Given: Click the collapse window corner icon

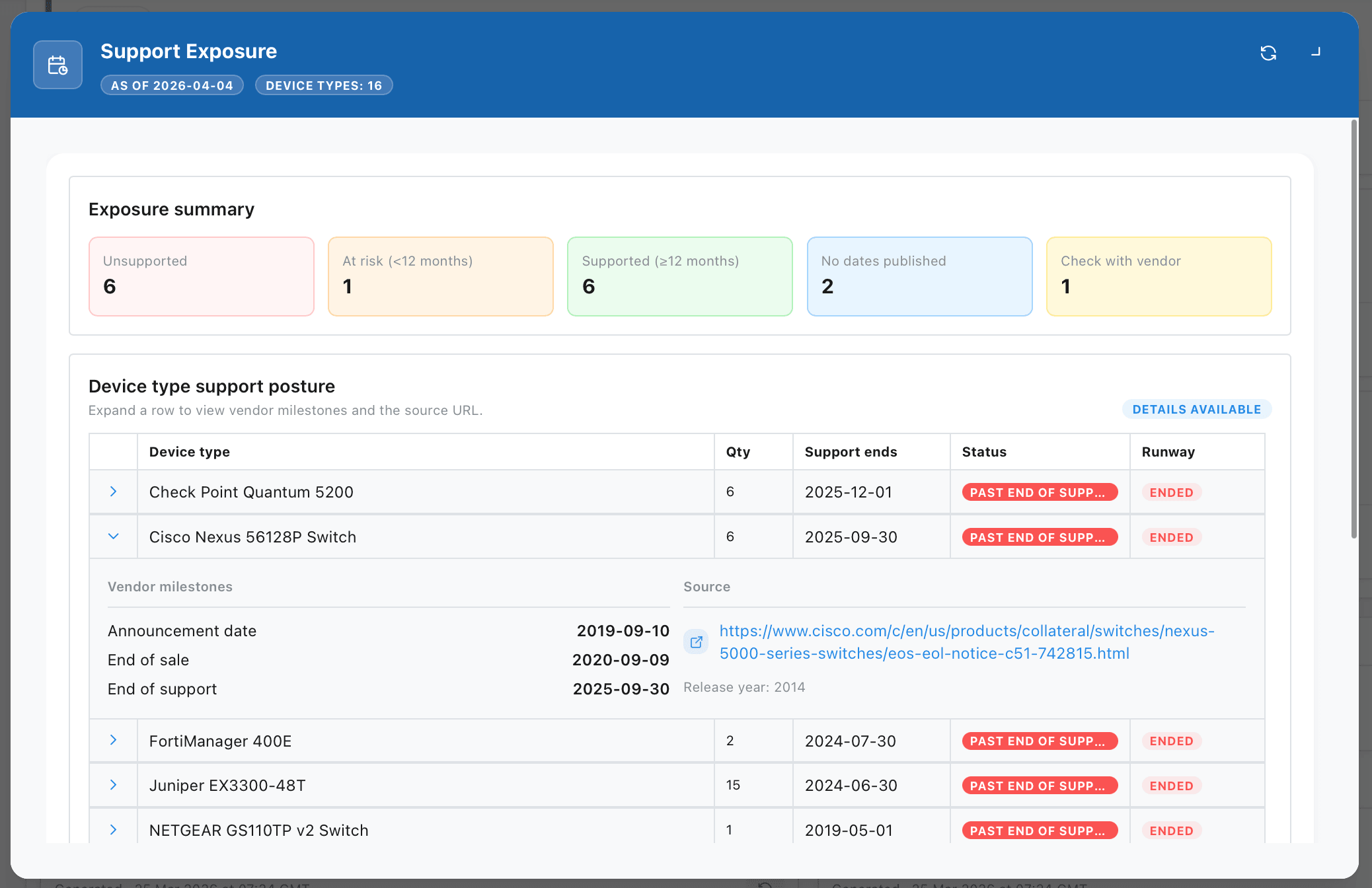Looking at the screenshot, I should coord(1315,52).
